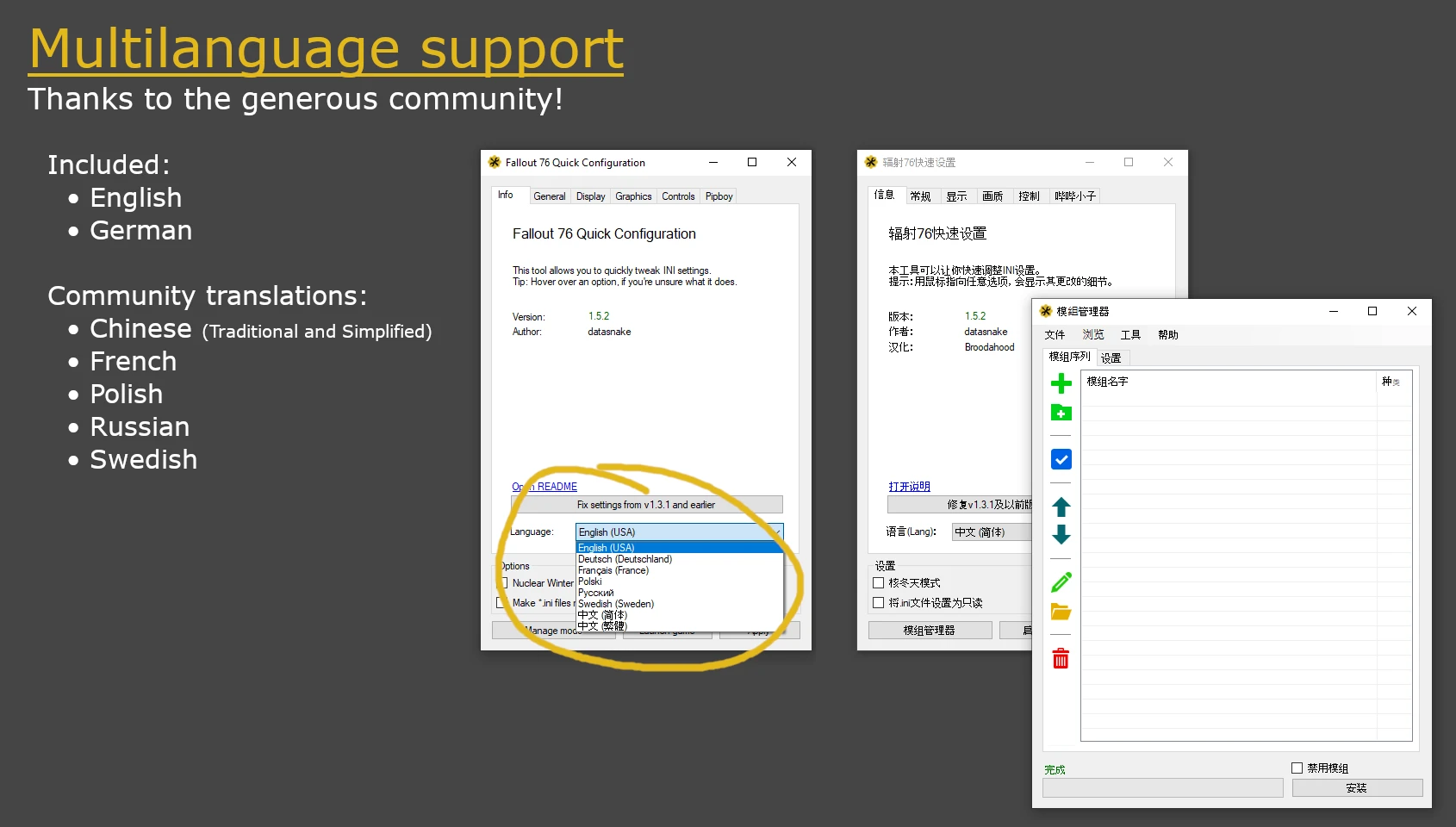This screenshot has height=827, width=1456.
Task: Open the 常规 tab in Chinese window
Action: pos(921,196)
